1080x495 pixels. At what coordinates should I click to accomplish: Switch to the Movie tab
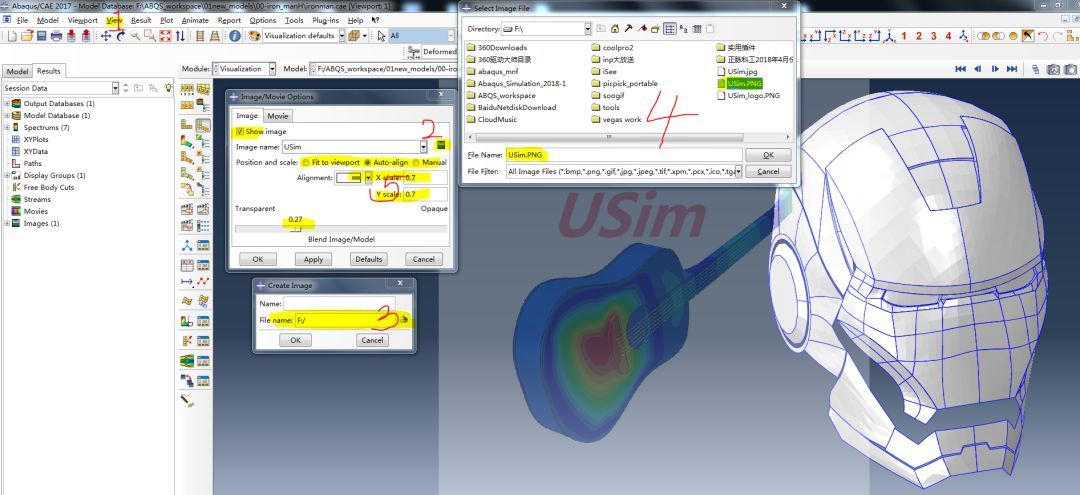(277, 116)
